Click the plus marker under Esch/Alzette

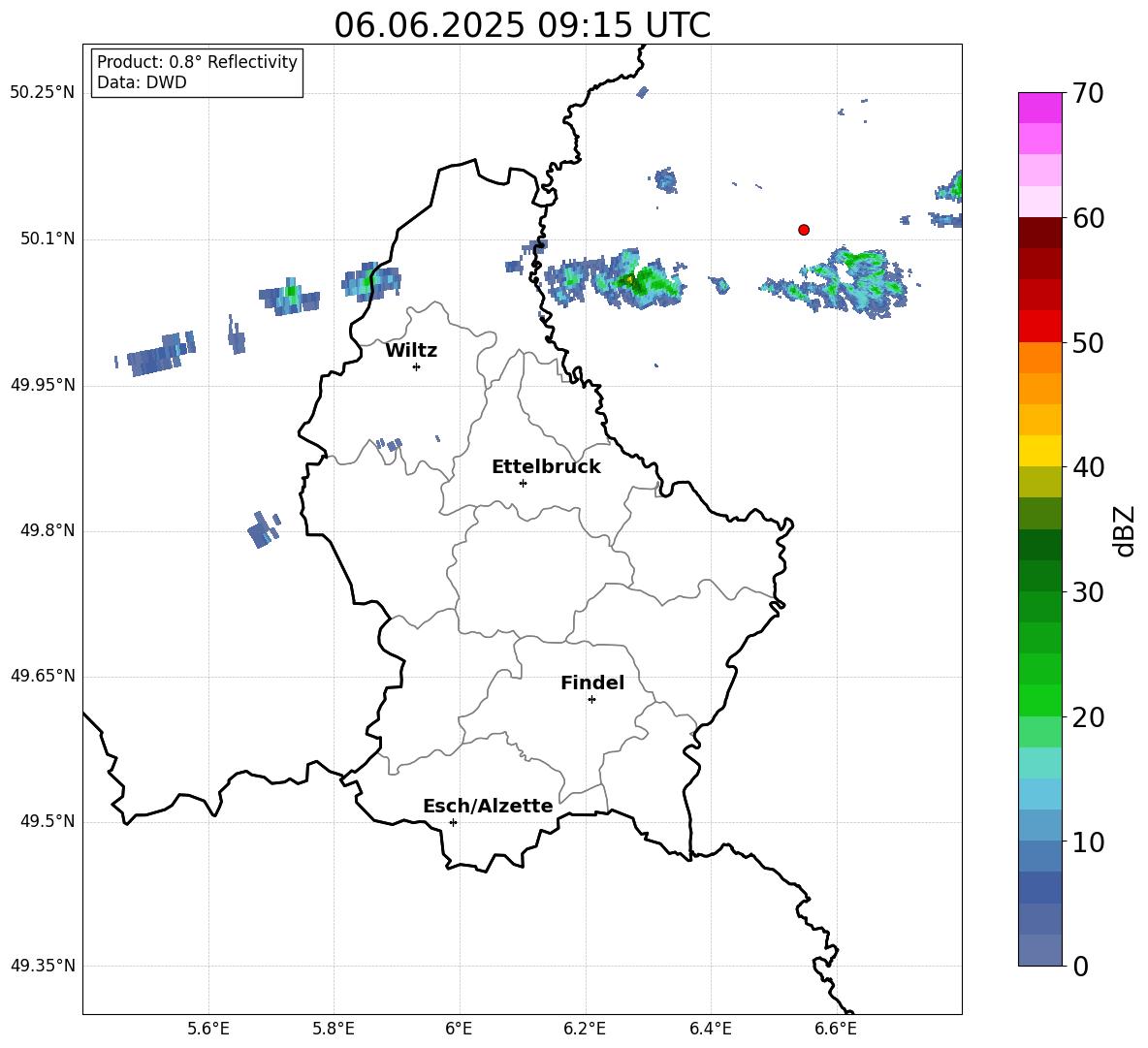453,822
